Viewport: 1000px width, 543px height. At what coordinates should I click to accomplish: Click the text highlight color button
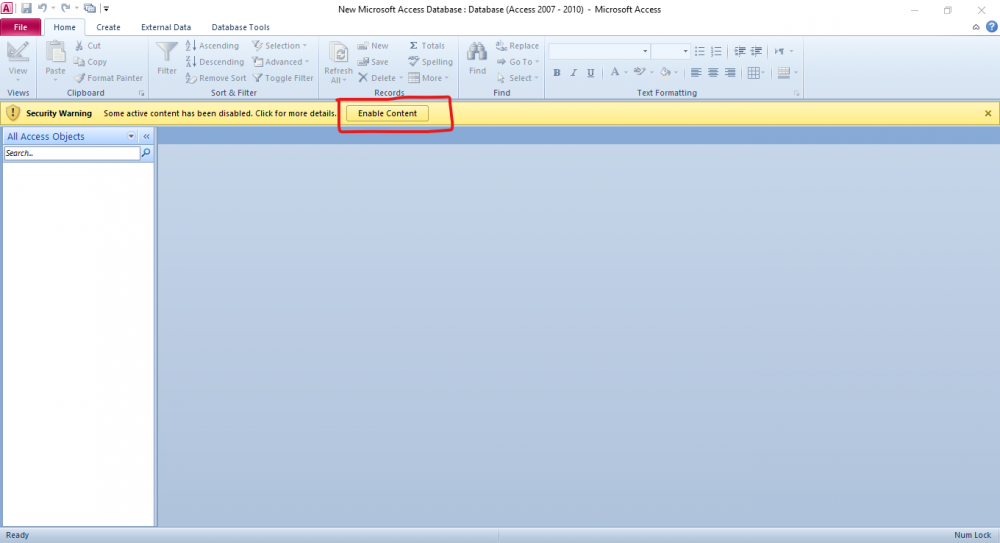639,72
